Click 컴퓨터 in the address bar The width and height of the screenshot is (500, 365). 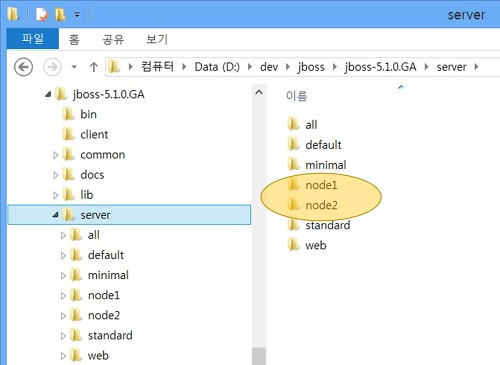pyautogui.click(x=157, y=67)
